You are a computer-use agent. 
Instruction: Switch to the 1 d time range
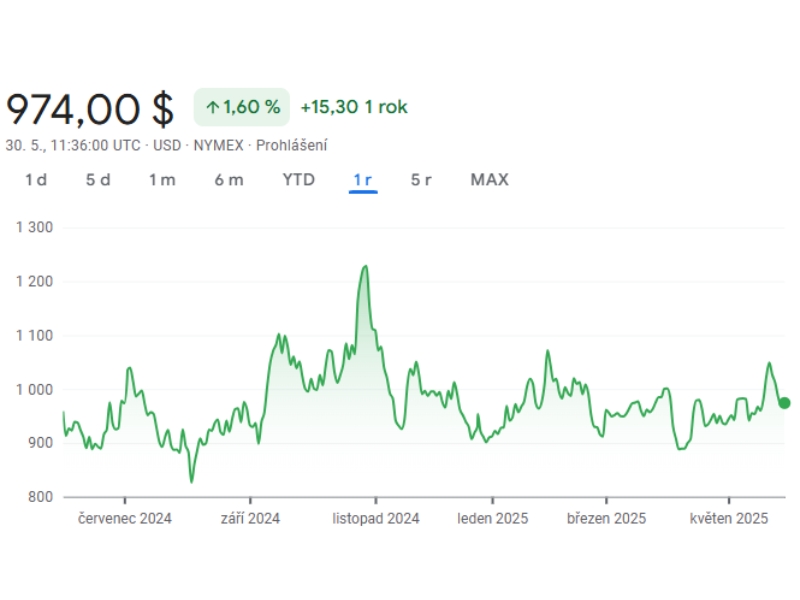pos(36,180)
